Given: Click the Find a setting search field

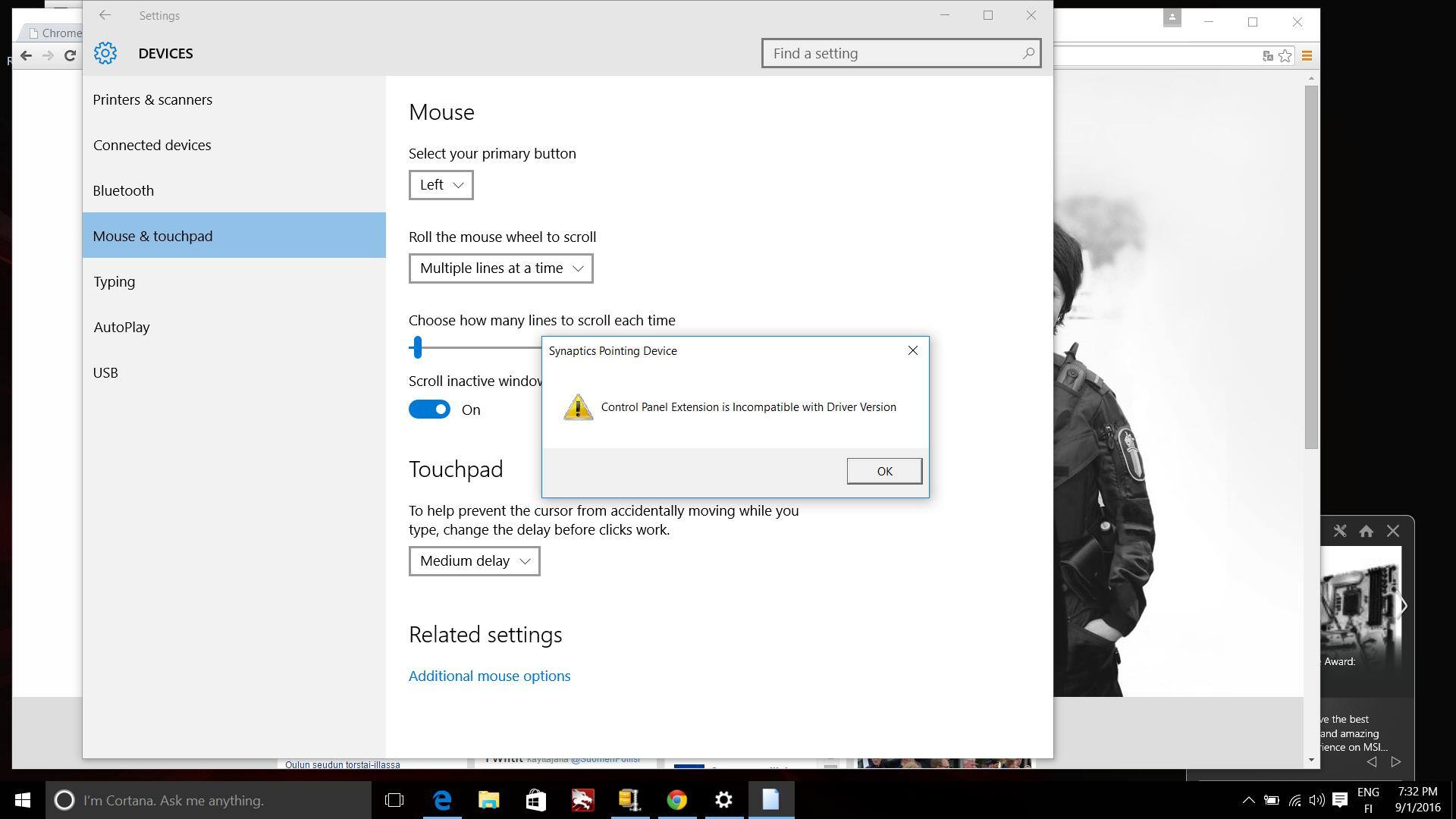Looking at the screenshot, I should [x=891, y=53].
